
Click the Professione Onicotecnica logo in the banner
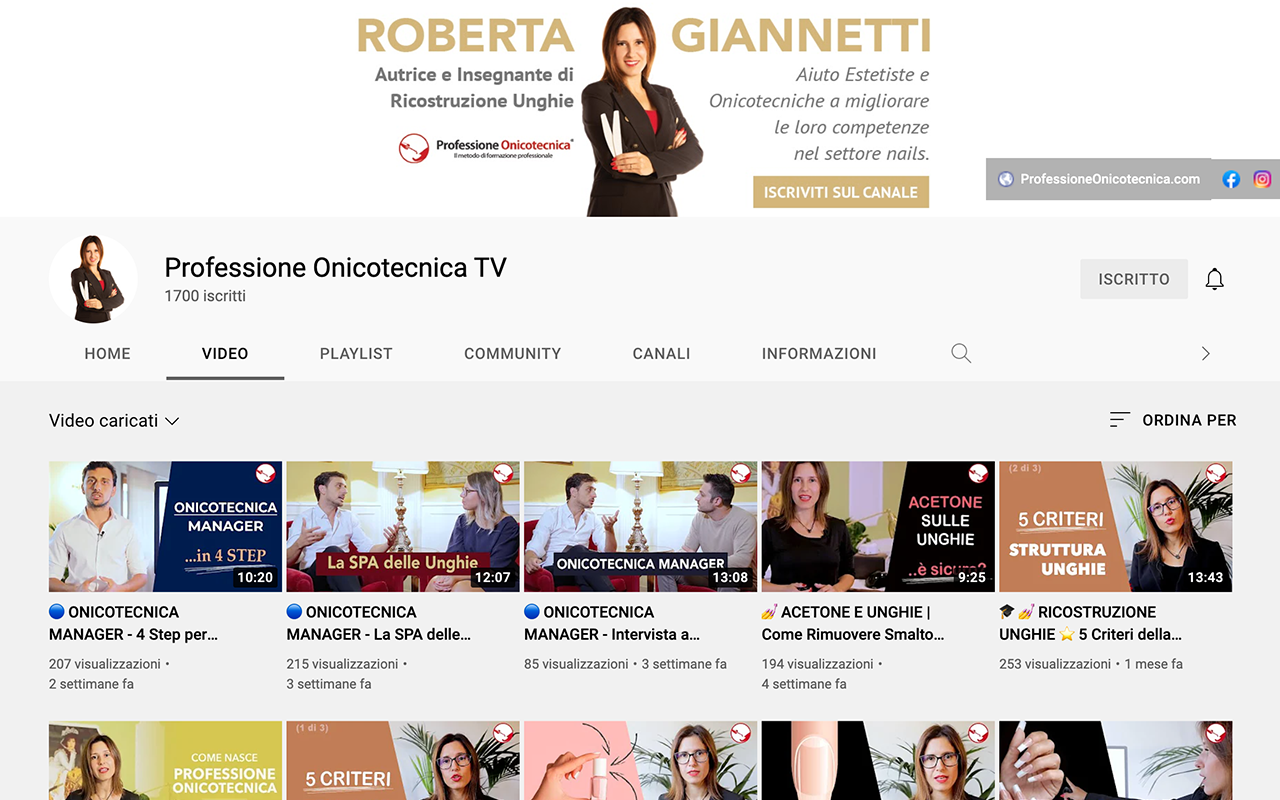tap(486, 149)
